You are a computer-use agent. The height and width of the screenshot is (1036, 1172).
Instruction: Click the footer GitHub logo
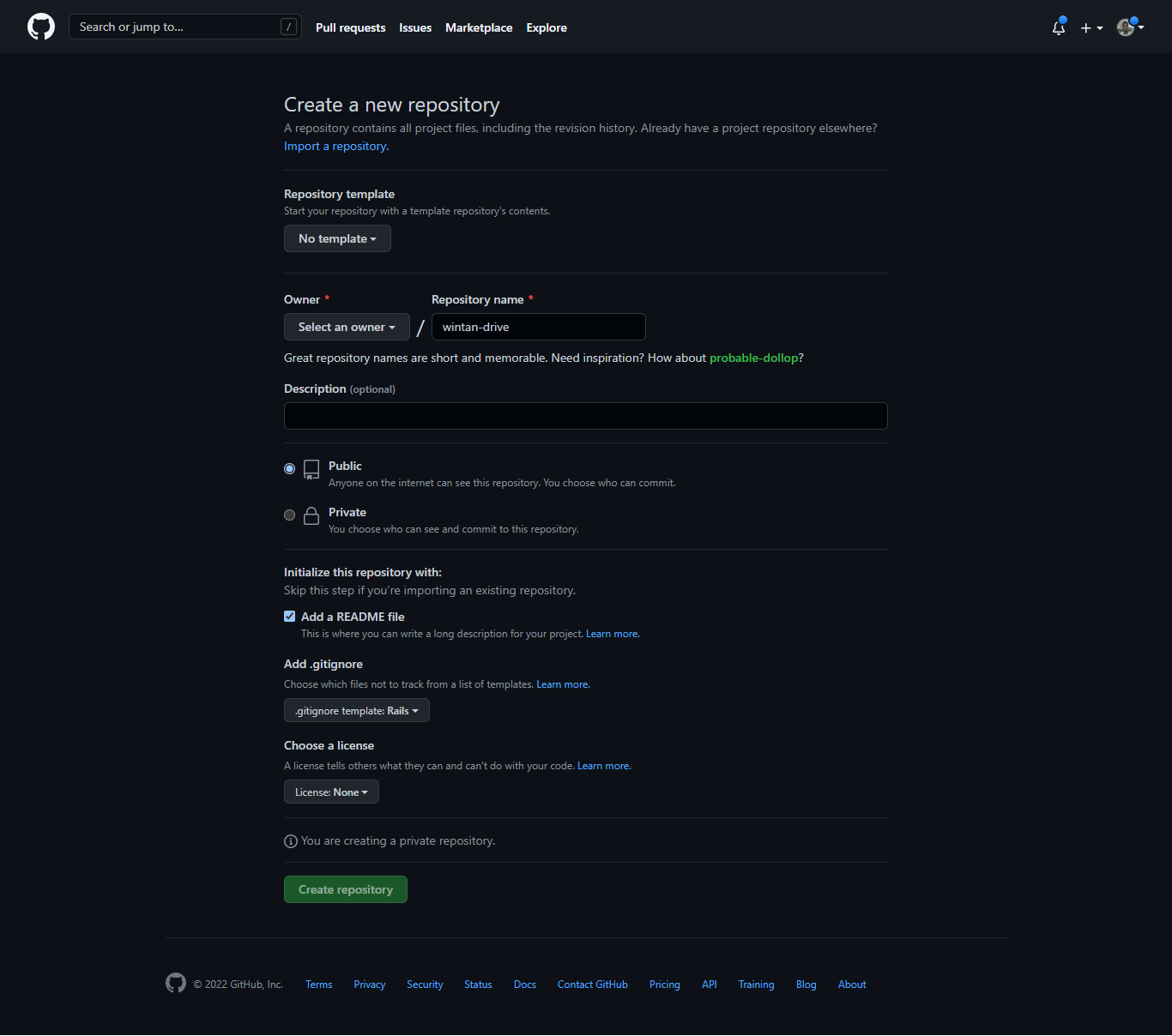176,983
